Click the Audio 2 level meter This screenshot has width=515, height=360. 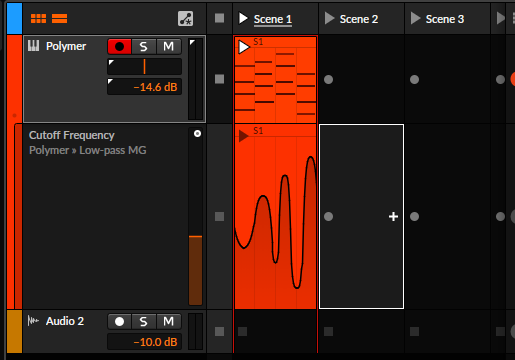pos(196,331)
